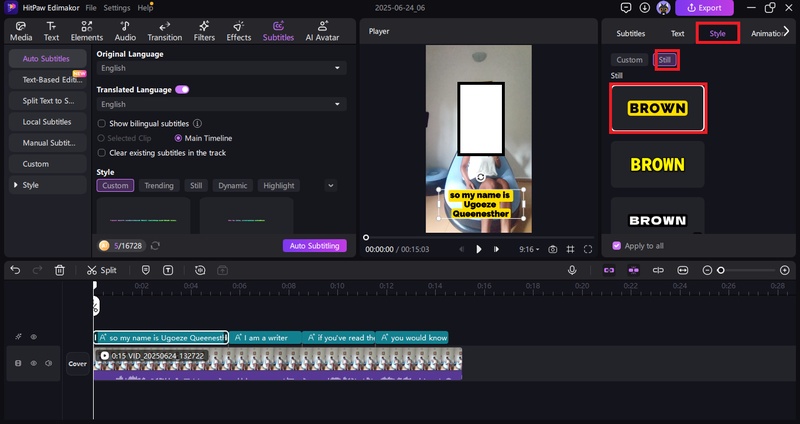This screenshot has height=424, width=800.
Task: Toggle the Translated Language switch
Action: tap(182, 89)
